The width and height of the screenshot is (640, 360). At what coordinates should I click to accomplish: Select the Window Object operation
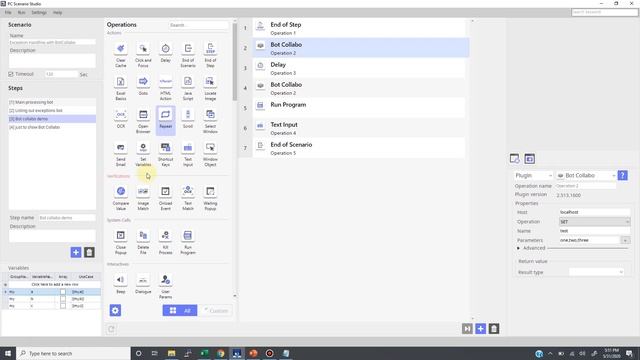pyautogui.click(x=210, y=154)
